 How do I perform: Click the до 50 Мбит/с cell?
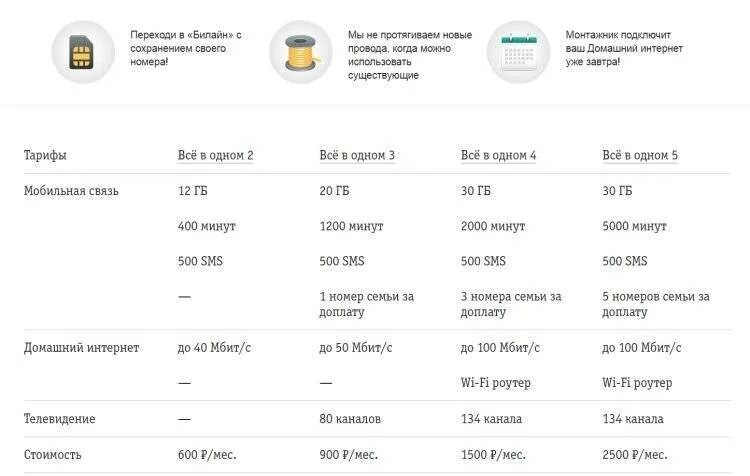click(x=356, y=348)
